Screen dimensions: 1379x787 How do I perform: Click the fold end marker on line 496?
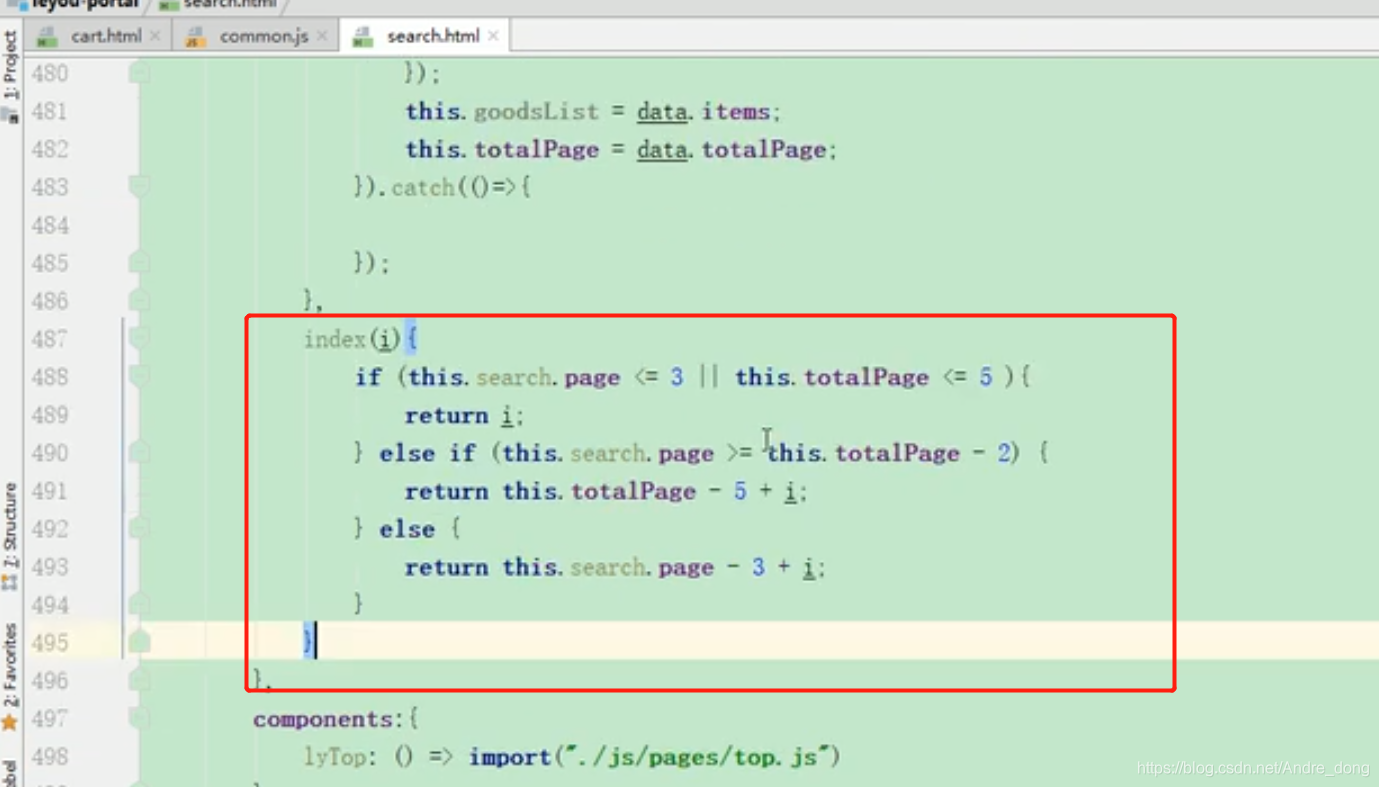pos(139,680)
